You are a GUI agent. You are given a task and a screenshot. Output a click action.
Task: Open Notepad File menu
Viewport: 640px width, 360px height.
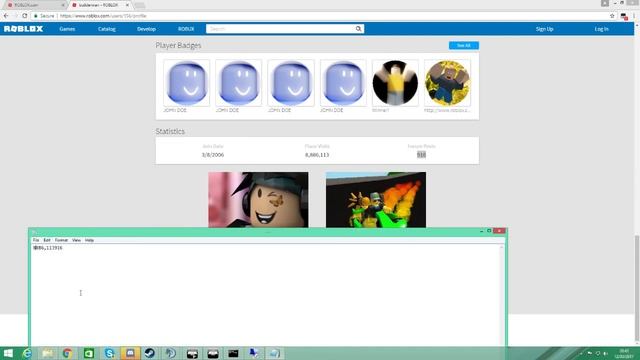pyautogui.click(x=36, y=240)
